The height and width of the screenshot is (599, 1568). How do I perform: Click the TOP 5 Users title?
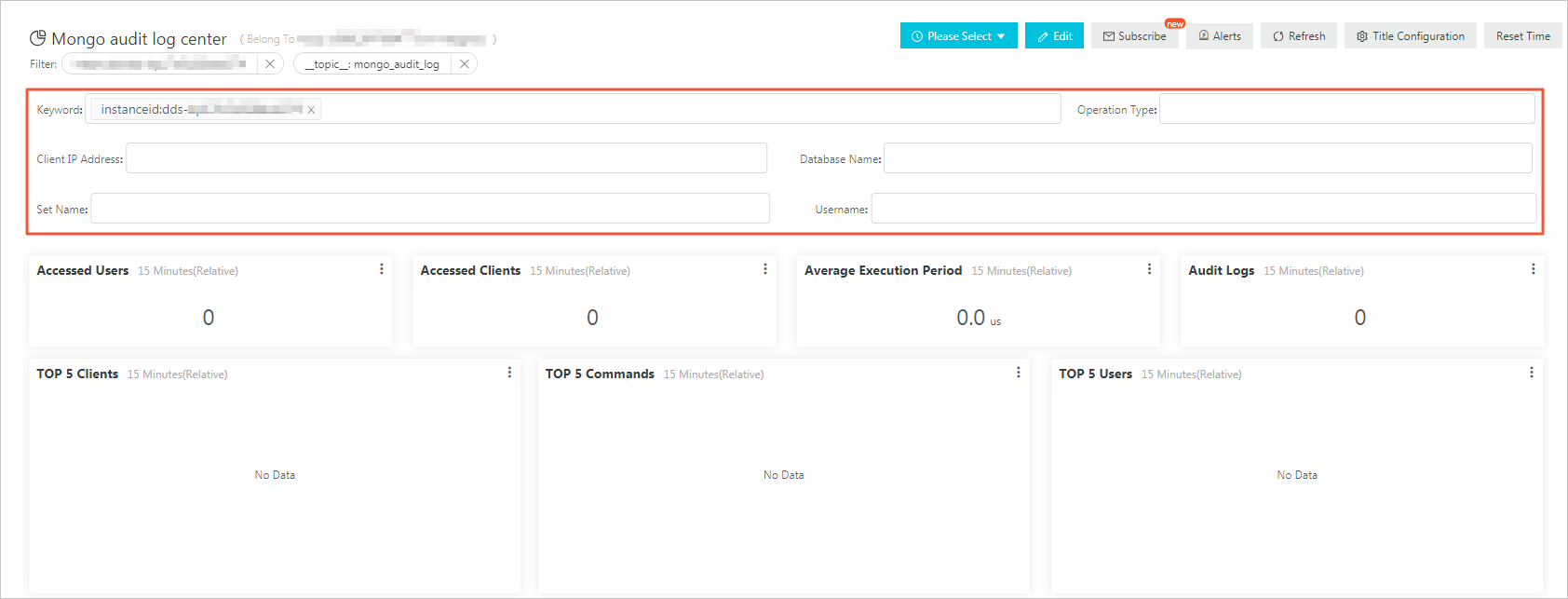pyautogui.click(x=1095, y=374)
